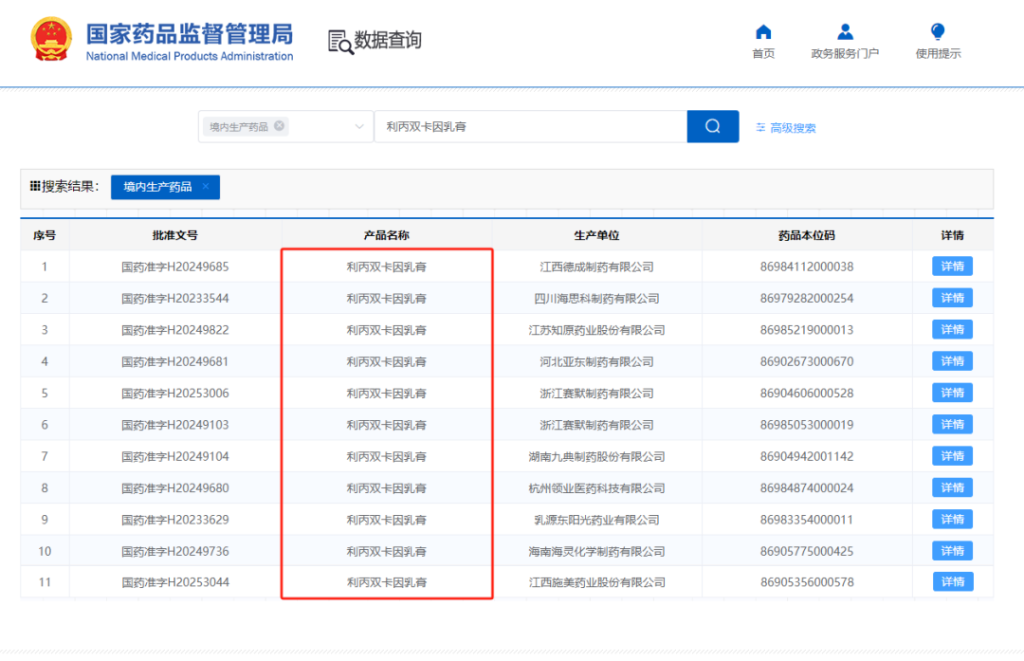View 详情 for 江西施美药业股份有限公司

coord(952,582)
